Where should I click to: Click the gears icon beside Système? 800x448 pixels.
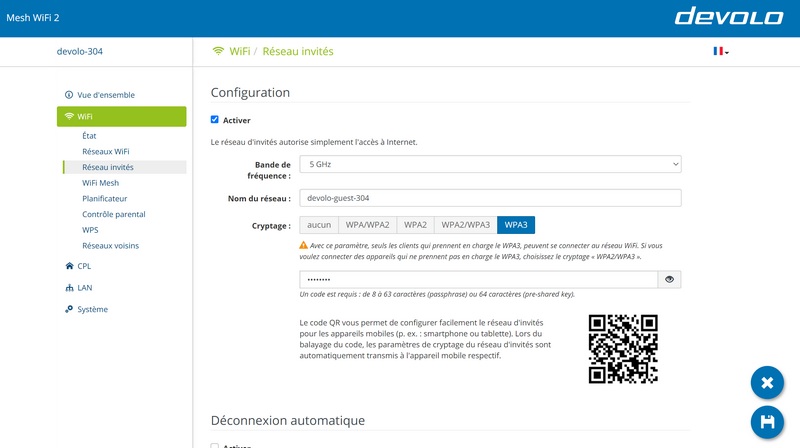(69, 309)
